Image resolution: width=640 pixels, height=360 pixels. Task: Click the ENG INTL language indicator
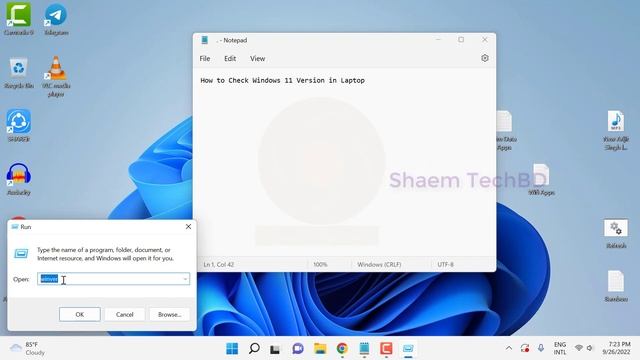560,348
